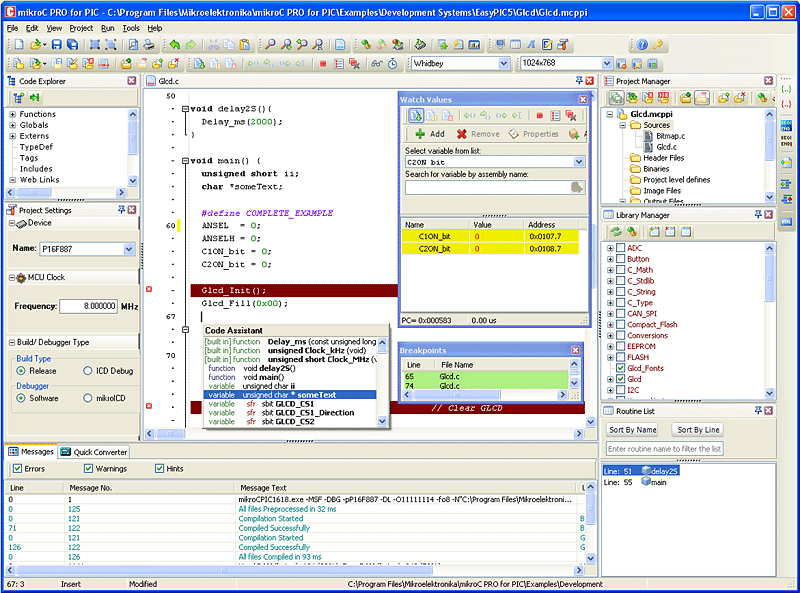Uncheck the Glcd_Fonts library
Viewport: 800px width, 593px height.
pos(620,368)
